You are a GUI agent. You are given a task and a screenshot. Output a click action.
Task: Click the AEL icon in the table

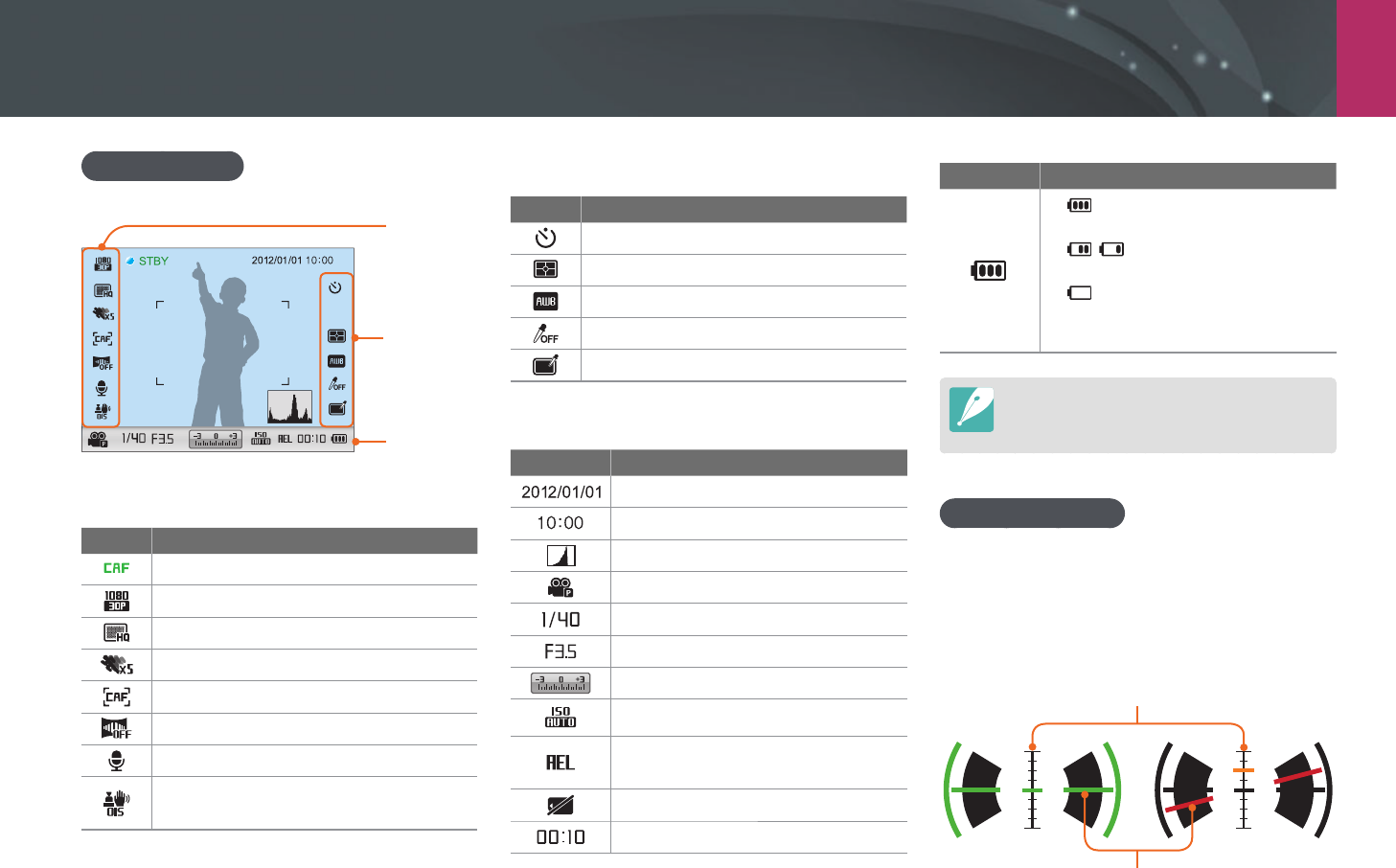[561, 763]
